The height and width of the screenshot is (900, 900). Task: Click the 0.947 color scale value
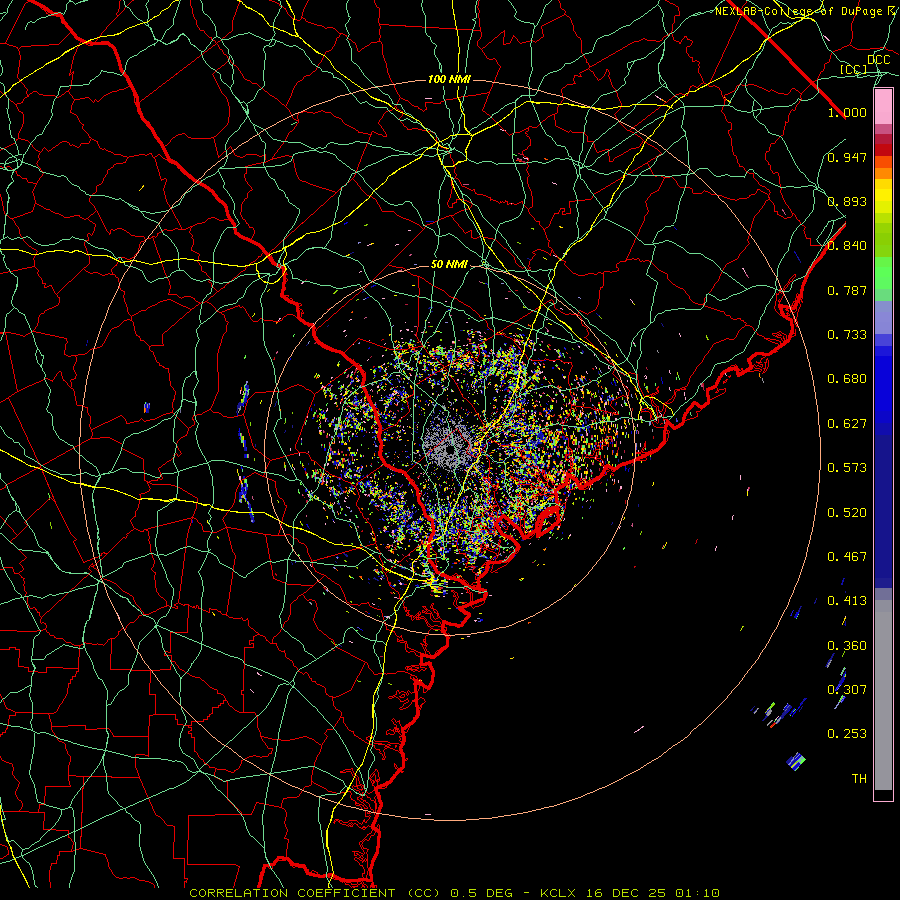(x=847, y=157)
